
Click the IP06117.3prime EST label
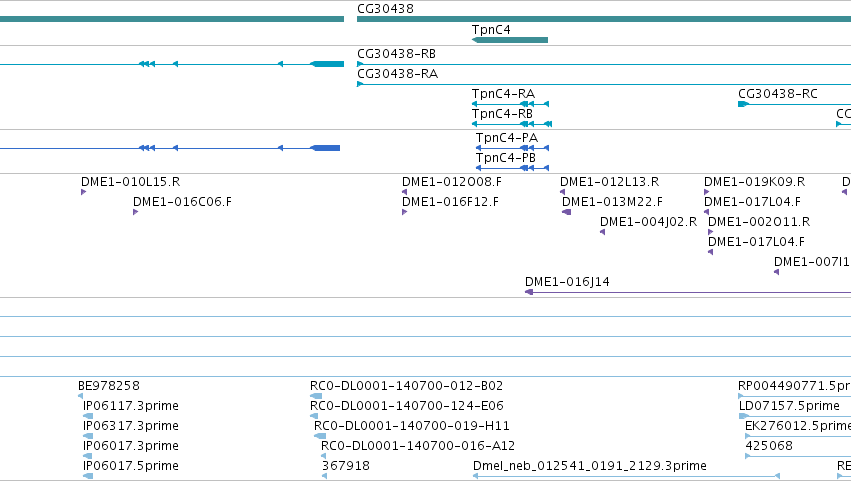130,406
